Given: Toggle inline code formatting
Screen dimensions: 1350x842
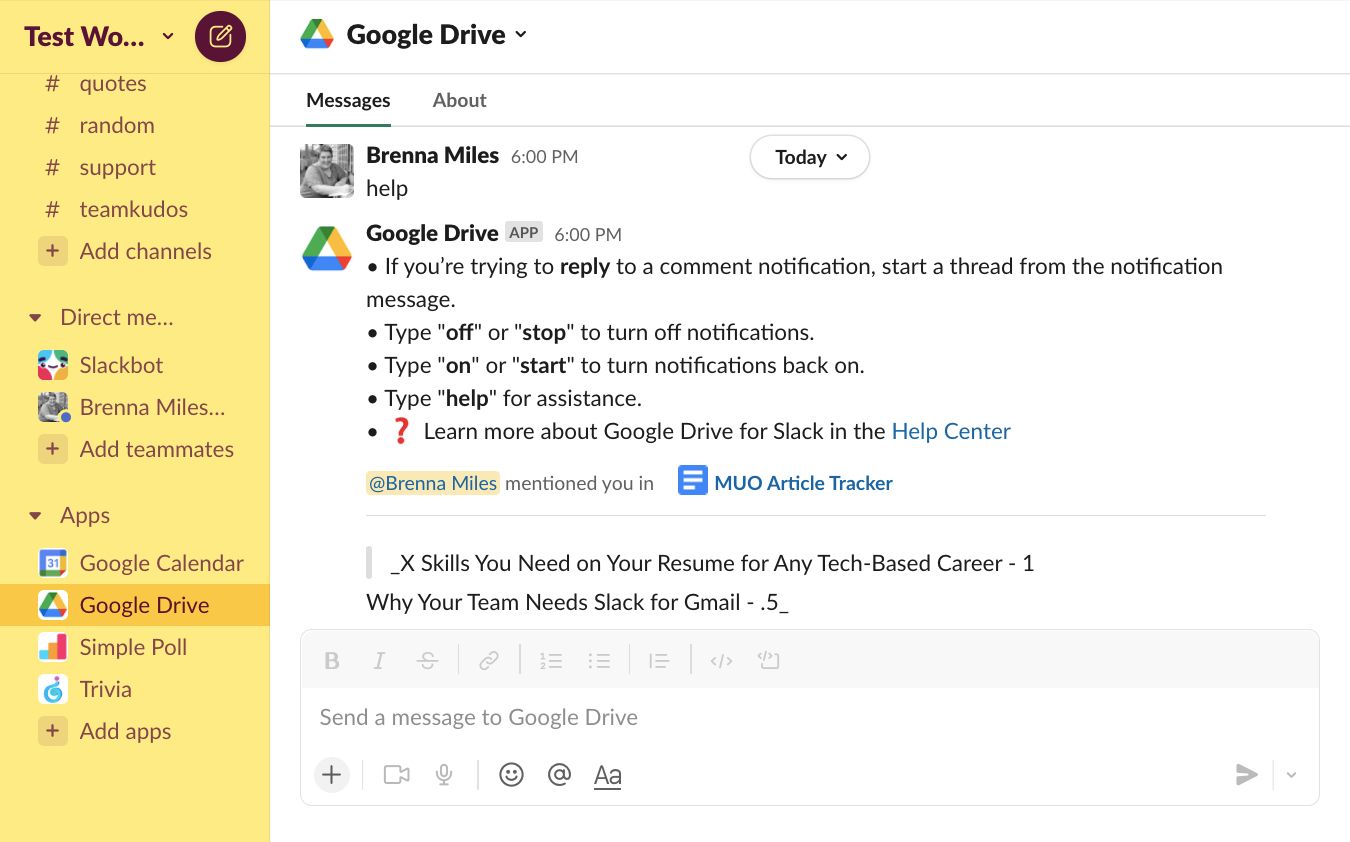Looking at the screenshot, I should tap(721, 661).
